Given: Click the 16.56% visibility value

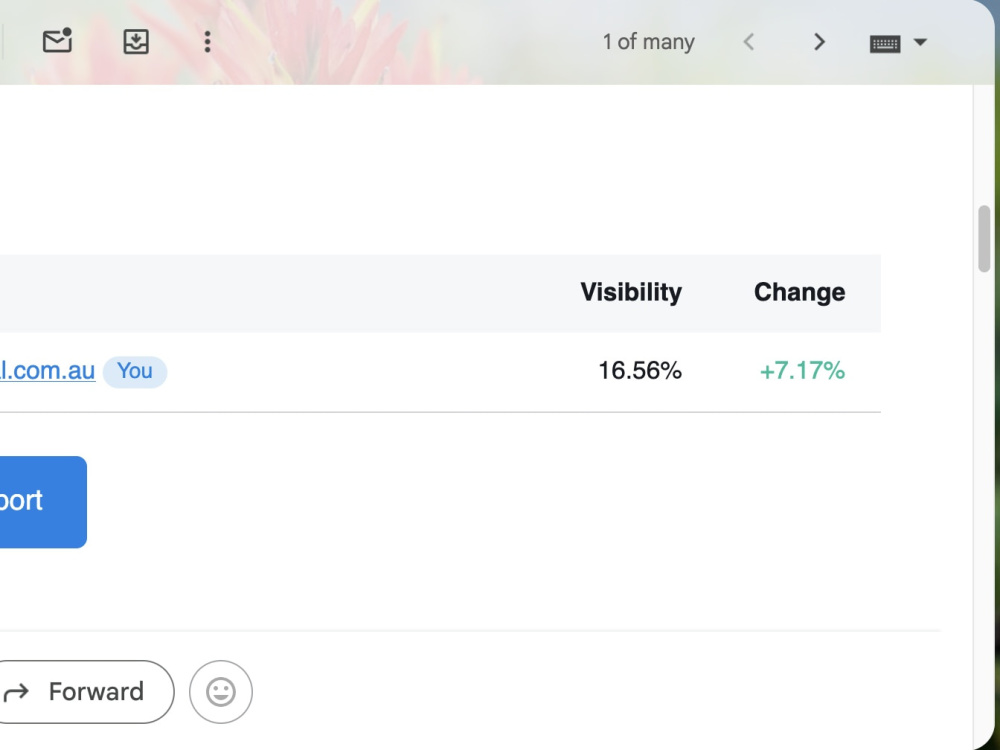Looking at the screenshot, I should pyautogui.click(x=640, y=371).
